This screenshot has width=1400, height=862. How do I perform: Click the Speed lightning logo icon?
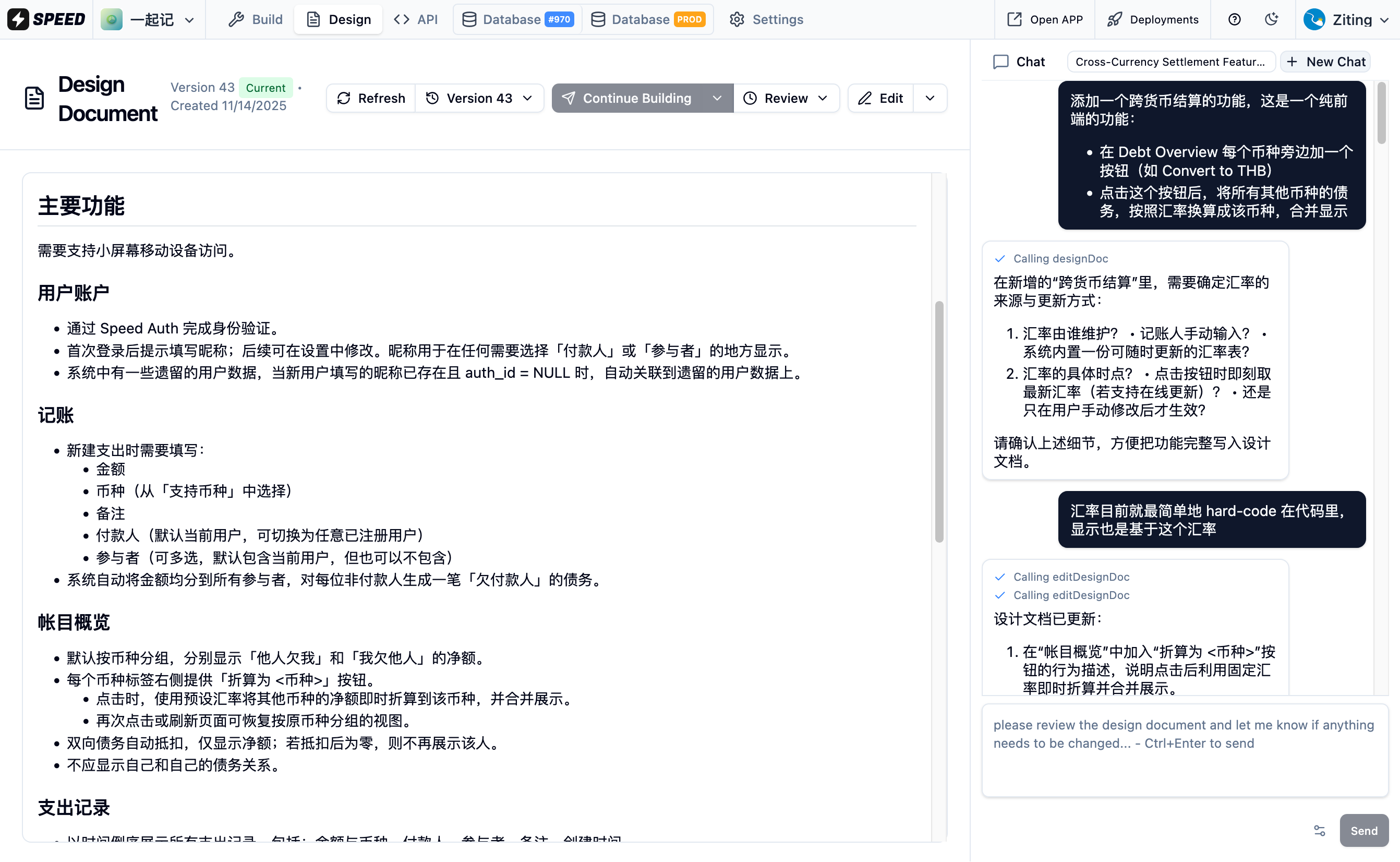[18, 19]
